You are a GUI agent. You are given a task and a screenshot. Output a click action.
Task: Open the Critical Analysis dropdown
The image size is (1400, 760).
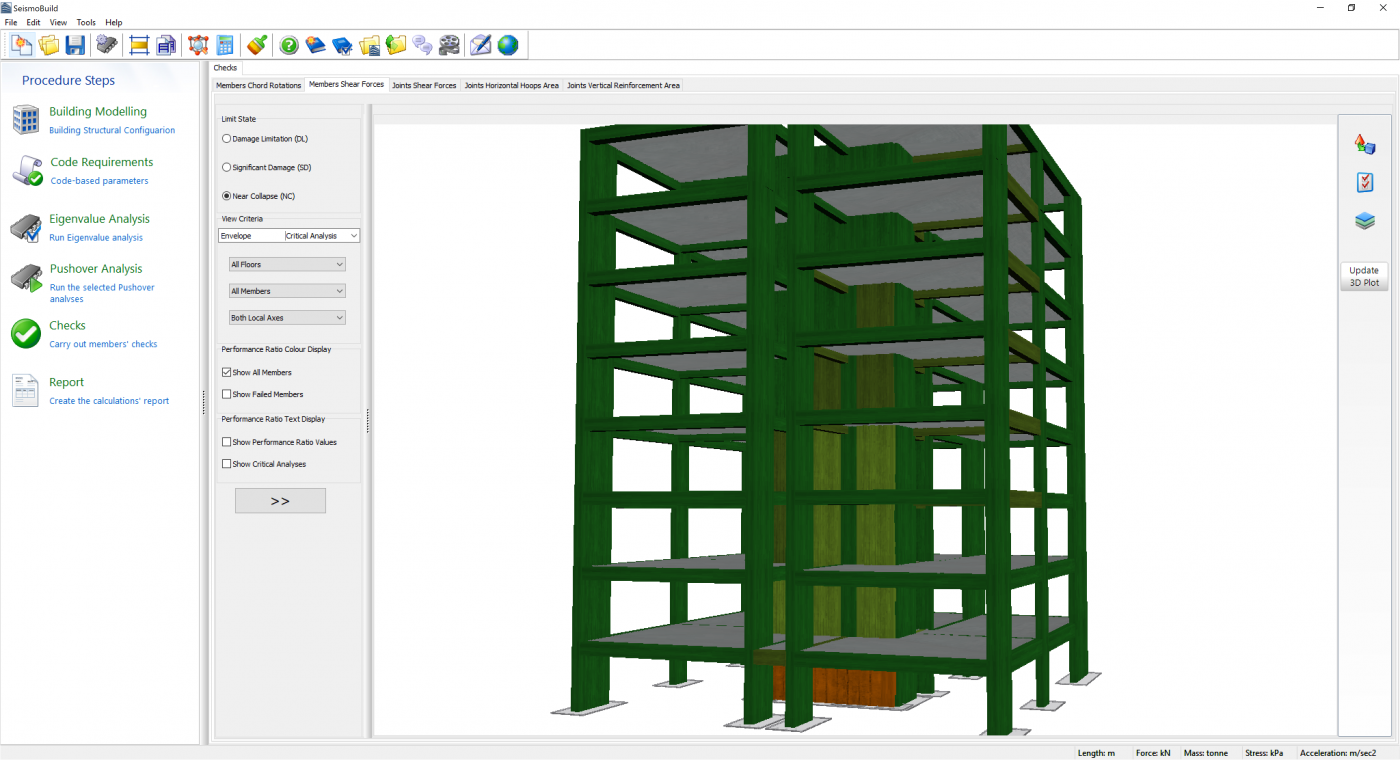321,236
